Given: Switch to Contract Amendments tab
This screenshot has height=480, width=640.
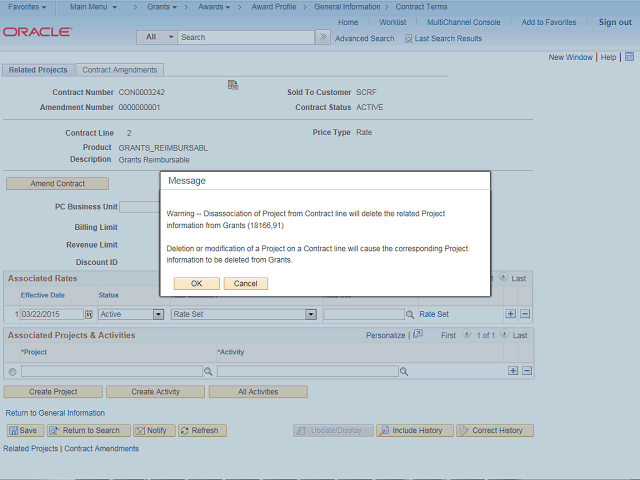Looking at the screenshot, I should pos(120,70).
